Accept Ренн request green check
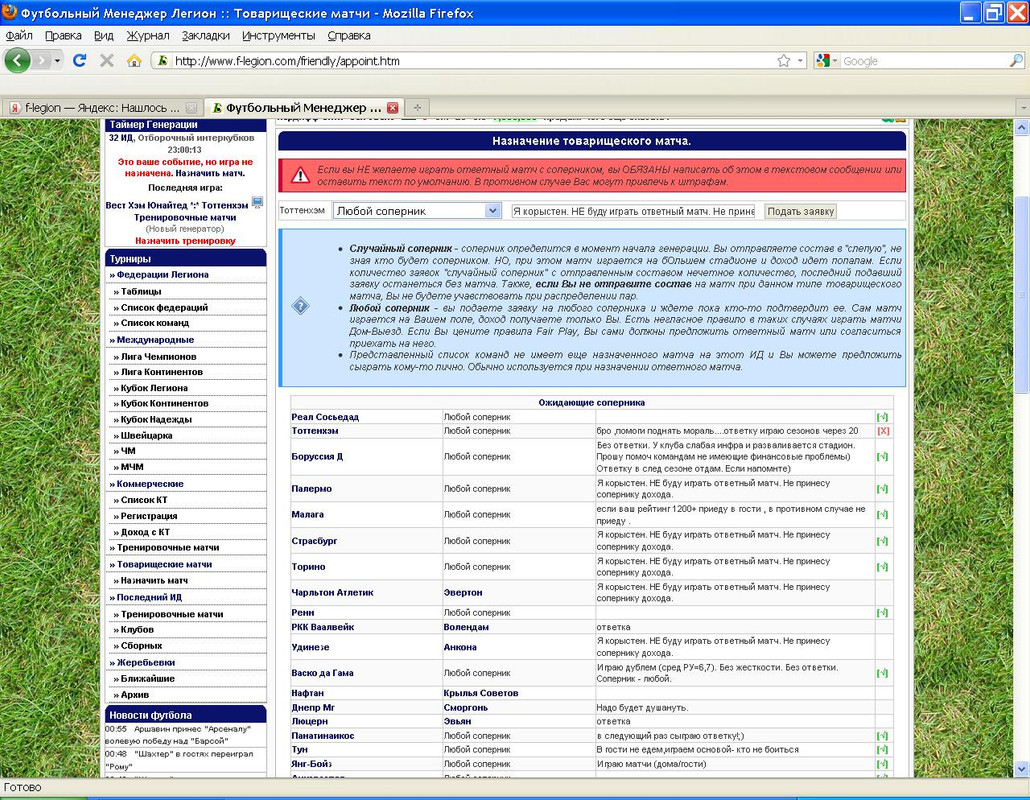Image resolution: width=1030 pixels, height=800 pixels. click(x=882, y=612)
